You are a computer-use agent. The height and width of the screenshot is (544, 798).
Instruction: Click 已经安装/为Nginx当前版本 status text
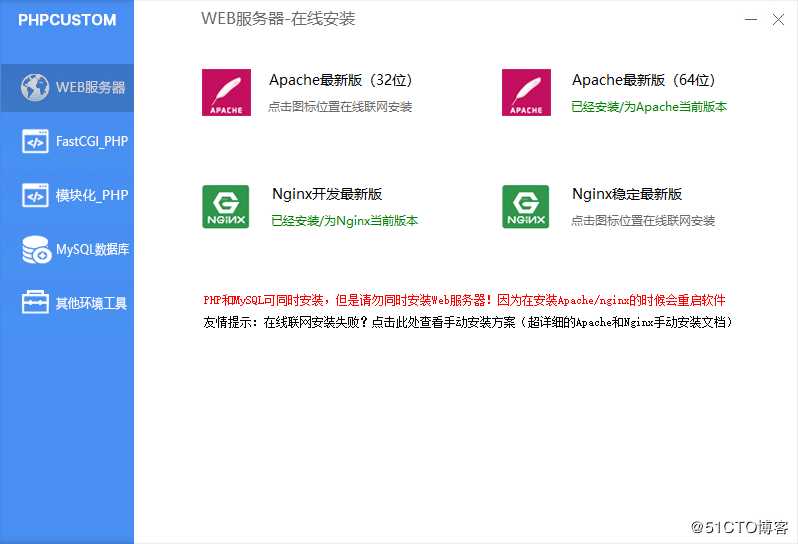pos(345,221)
